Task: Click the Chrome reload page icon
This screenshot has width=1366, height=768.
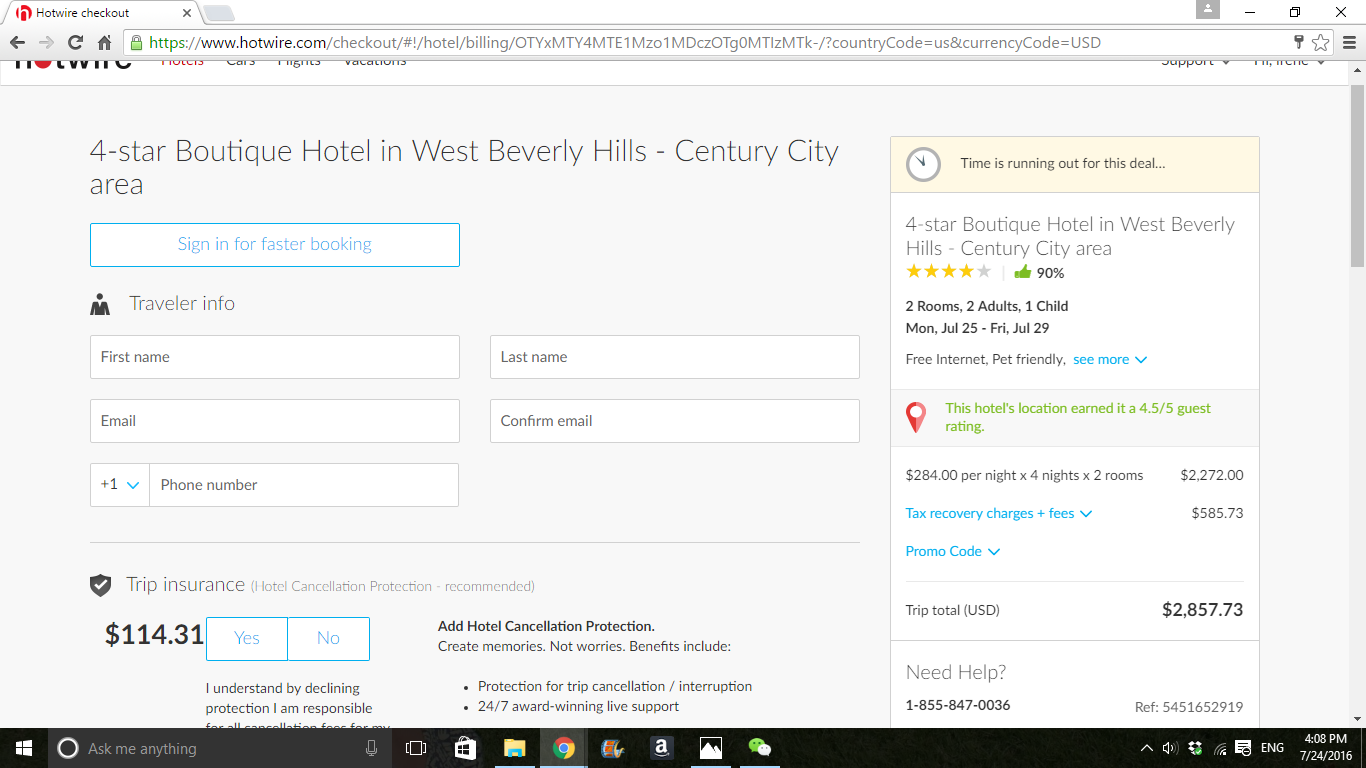Action: [x=75, y=43]
